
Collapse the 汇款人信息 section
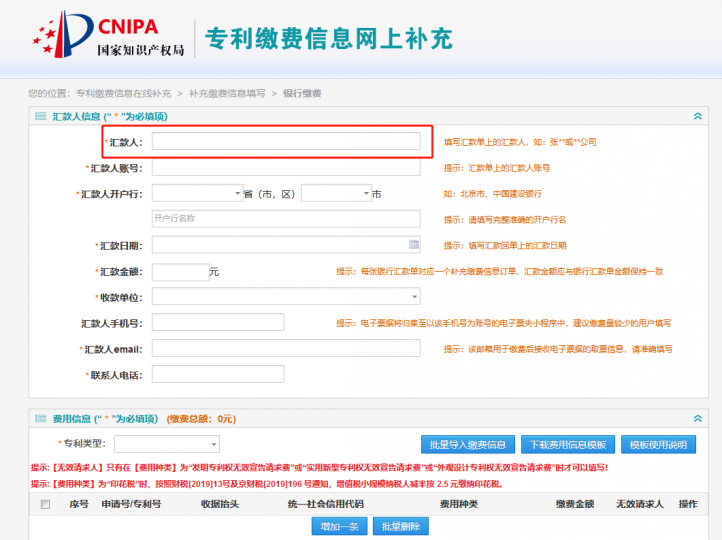point(698,116)
